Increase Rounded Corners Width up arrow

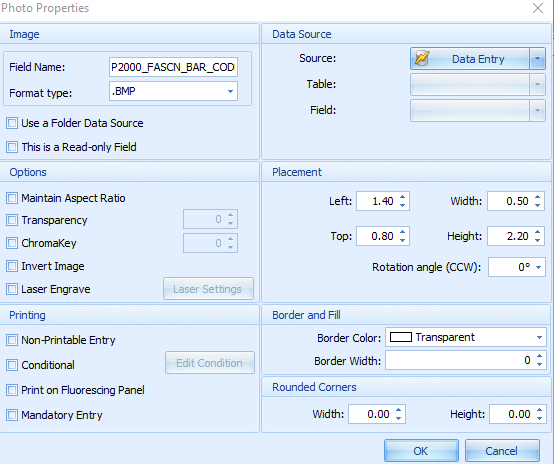tap(399, 410)
